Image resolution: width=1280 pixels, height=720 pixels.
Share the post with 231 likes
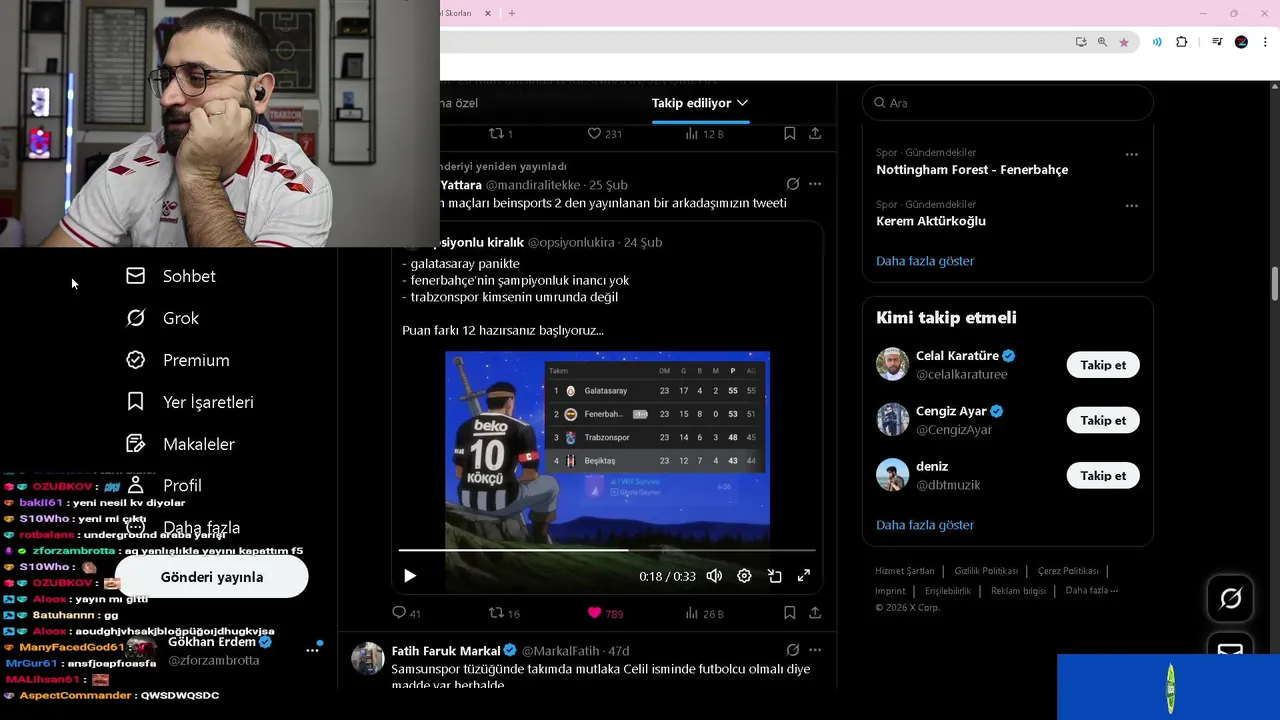(x=815, y=133)
